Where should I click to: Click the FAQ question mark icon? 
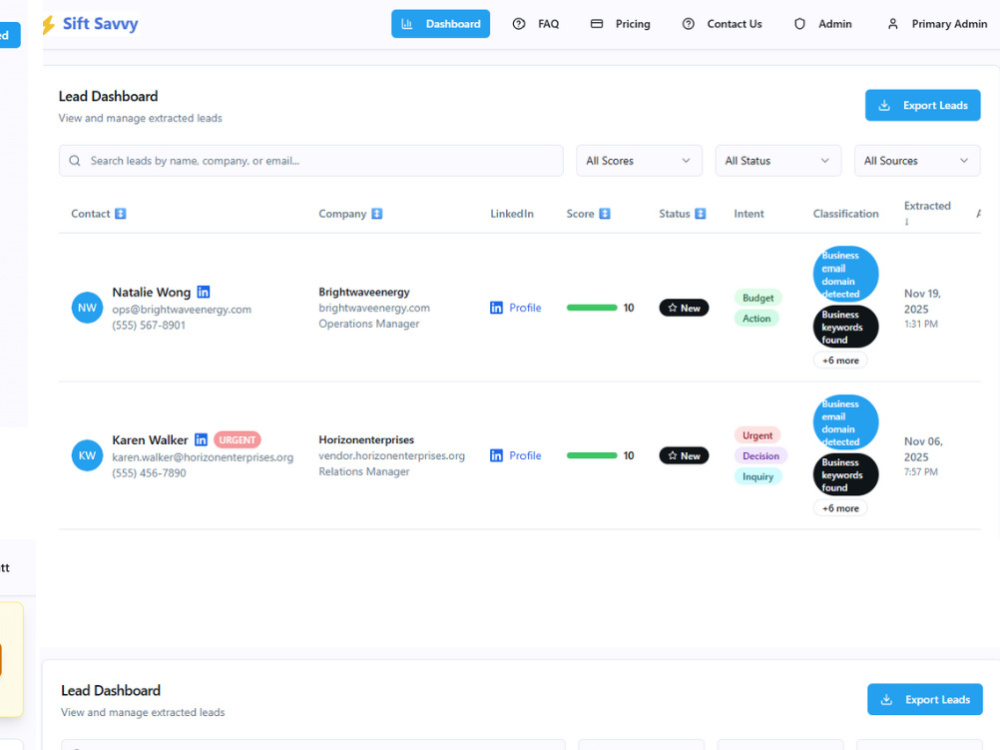pyautogui.click(x=519, y=24)
